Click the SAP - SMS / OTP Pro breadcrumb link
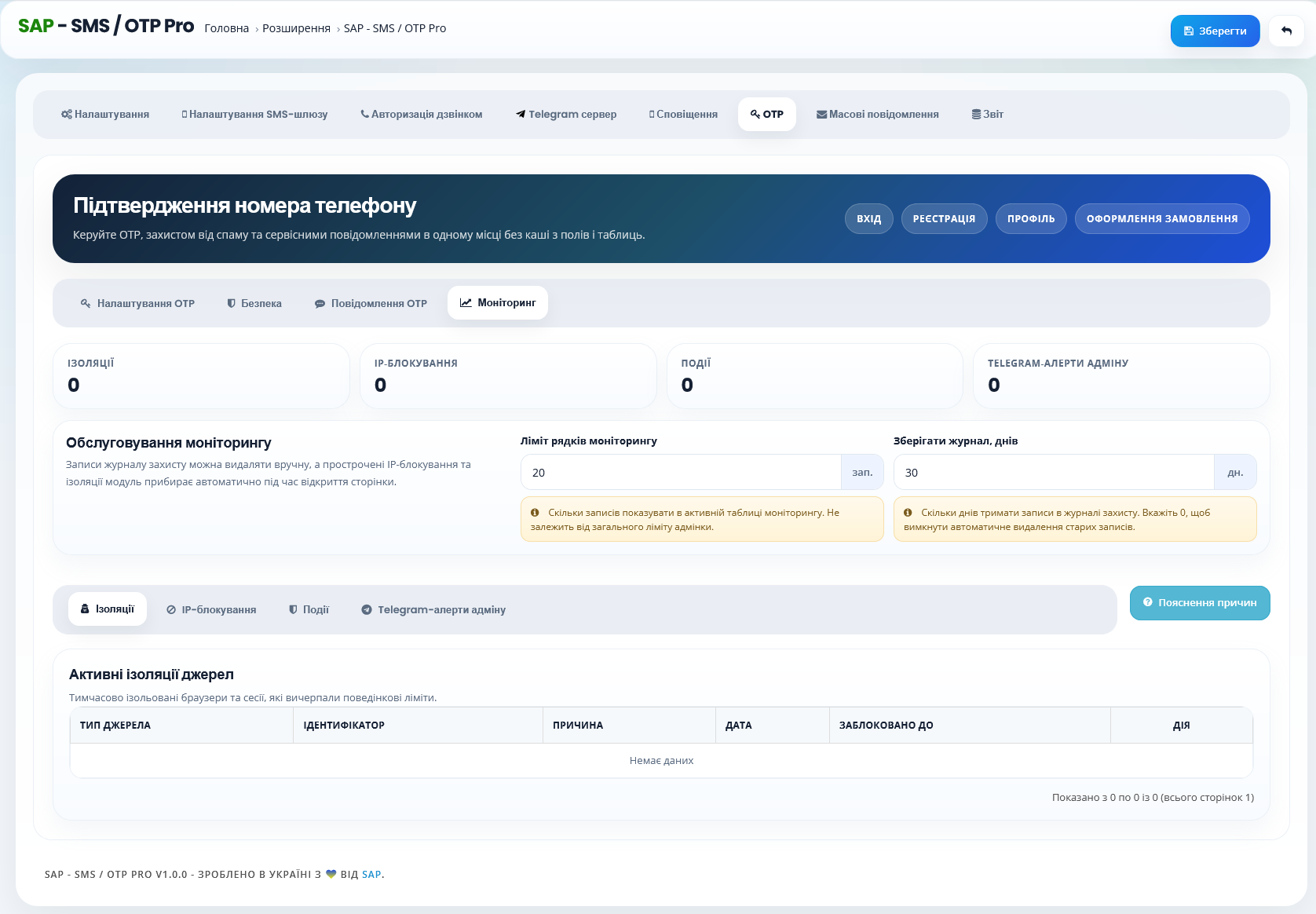This screenshot has width=1316, height=914. click(x=395, y=28)
